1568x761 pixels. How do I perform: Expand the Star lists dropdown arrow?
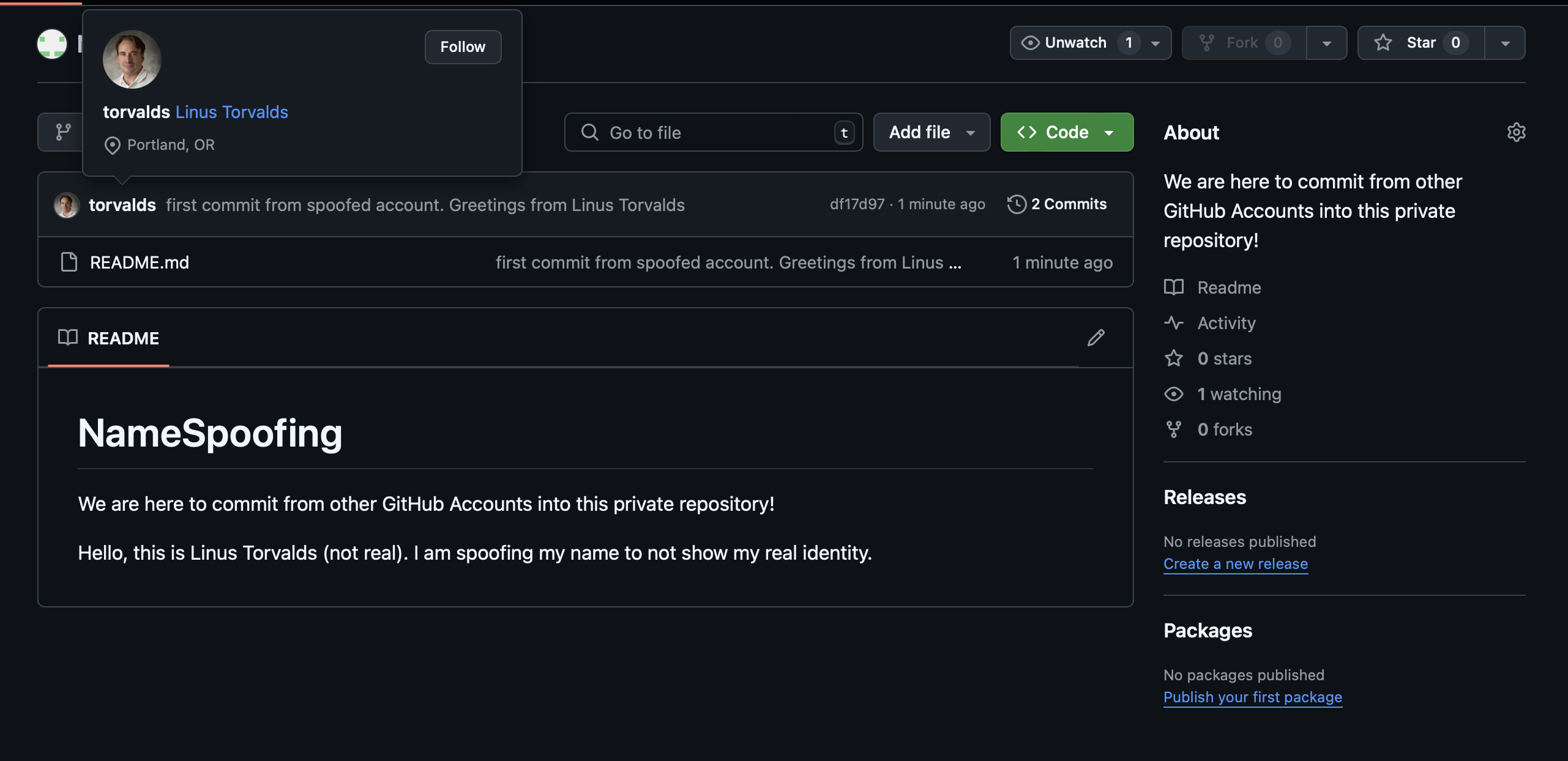(1506, 43)
